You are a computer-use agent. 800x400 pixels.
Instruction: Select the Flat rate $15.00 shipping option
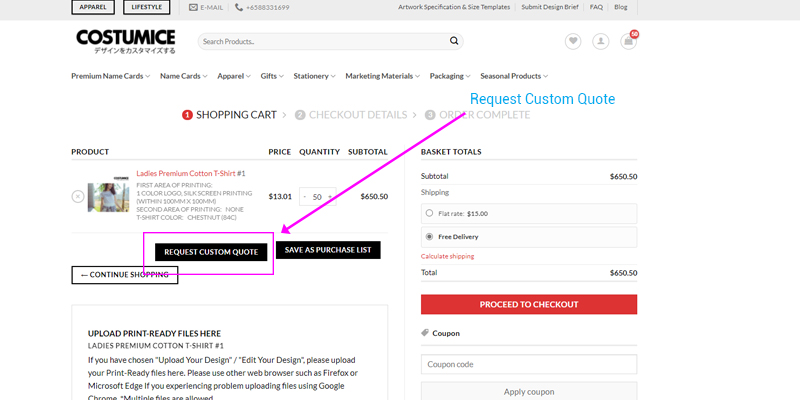tap(429, 213)
